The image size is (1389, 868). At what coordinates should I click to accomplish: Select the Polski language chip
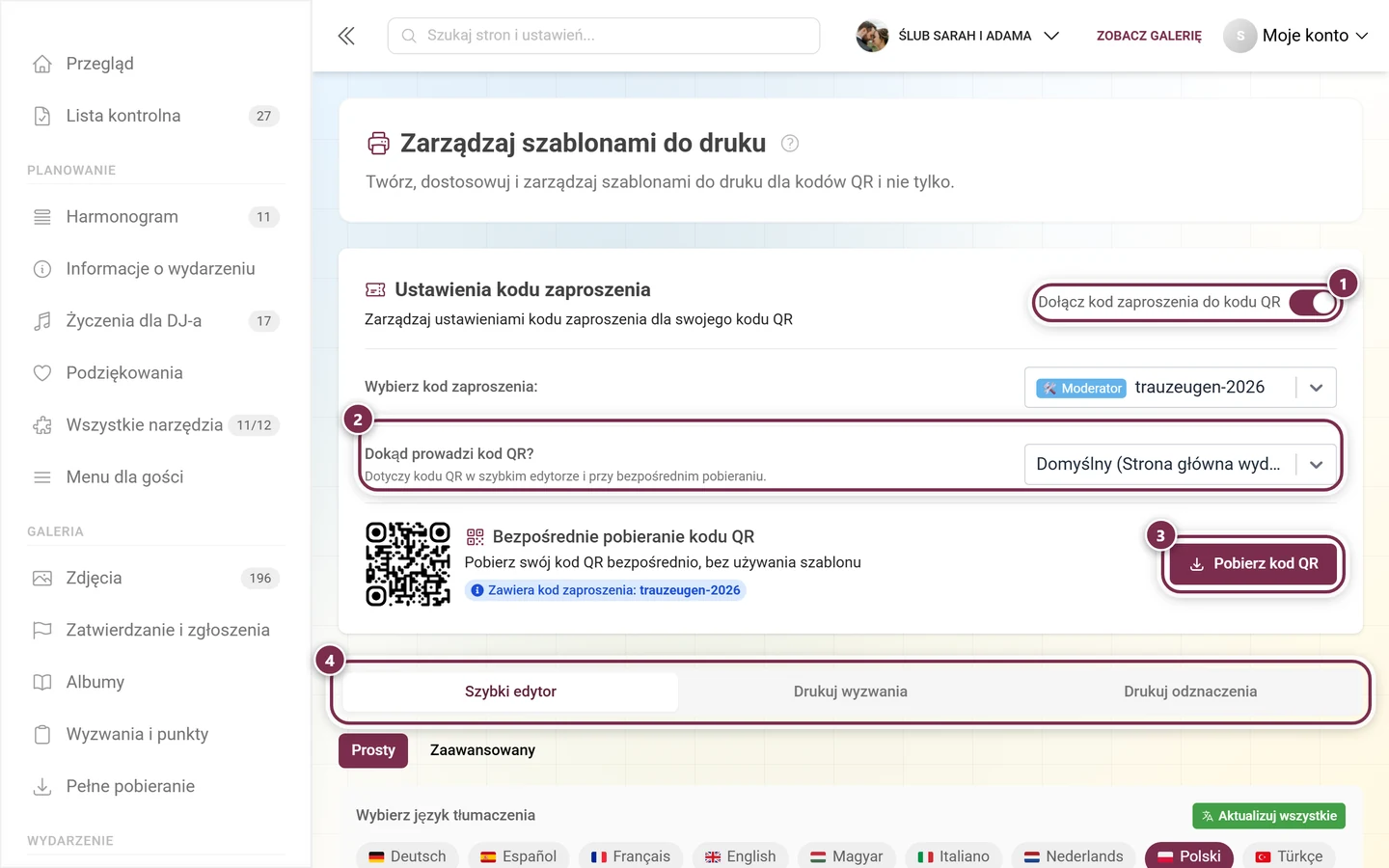click(x=1189, y=856)
